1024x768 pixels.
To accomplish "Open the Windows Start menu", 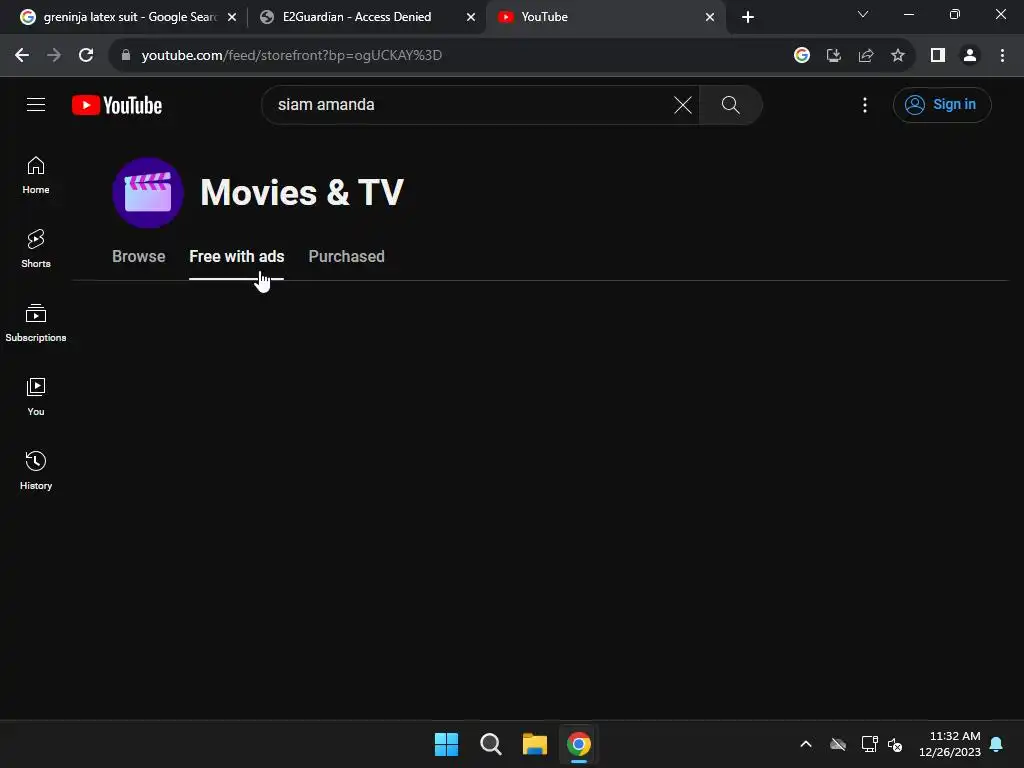I will tap(447, 744).
